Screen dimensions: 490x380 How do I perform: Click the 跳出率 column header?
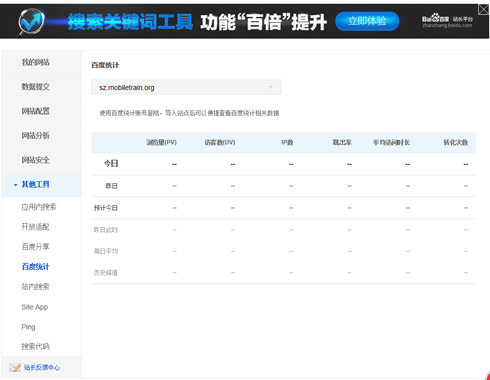pyautogui.click(x=342, y=143)
